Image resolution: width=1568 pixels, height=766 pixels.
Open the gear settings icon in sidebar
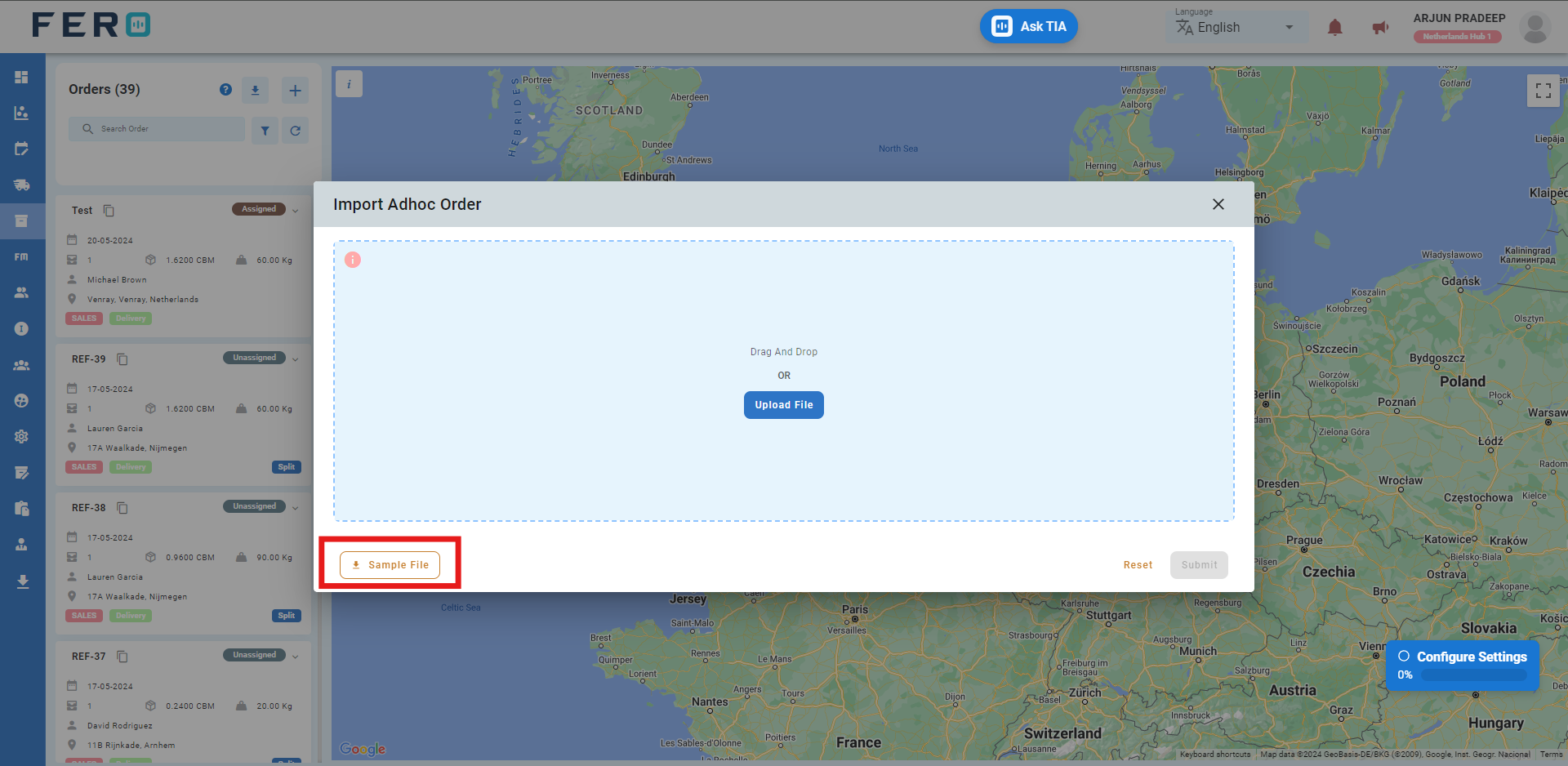[x=22, y=437]
